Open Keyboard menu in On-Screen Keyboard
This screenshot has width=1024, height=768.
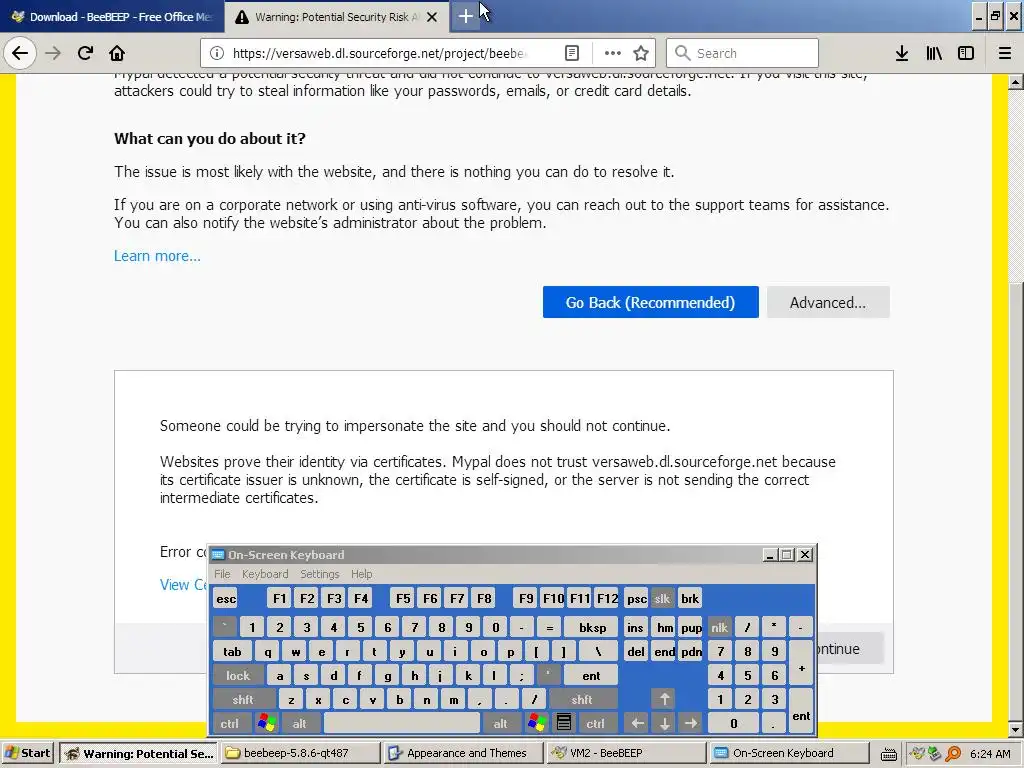pyautogui.click(x=265, y=574)
